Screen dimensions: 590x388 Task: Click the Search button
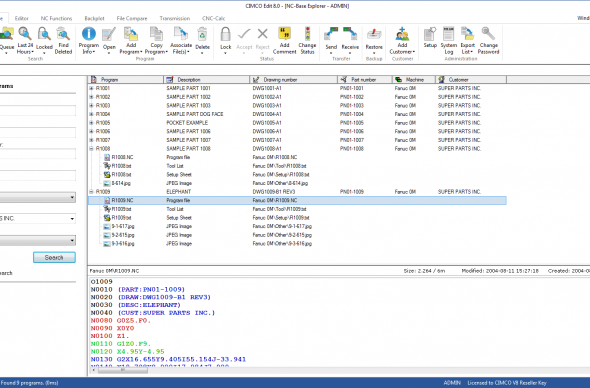click(x=54, y=257)
